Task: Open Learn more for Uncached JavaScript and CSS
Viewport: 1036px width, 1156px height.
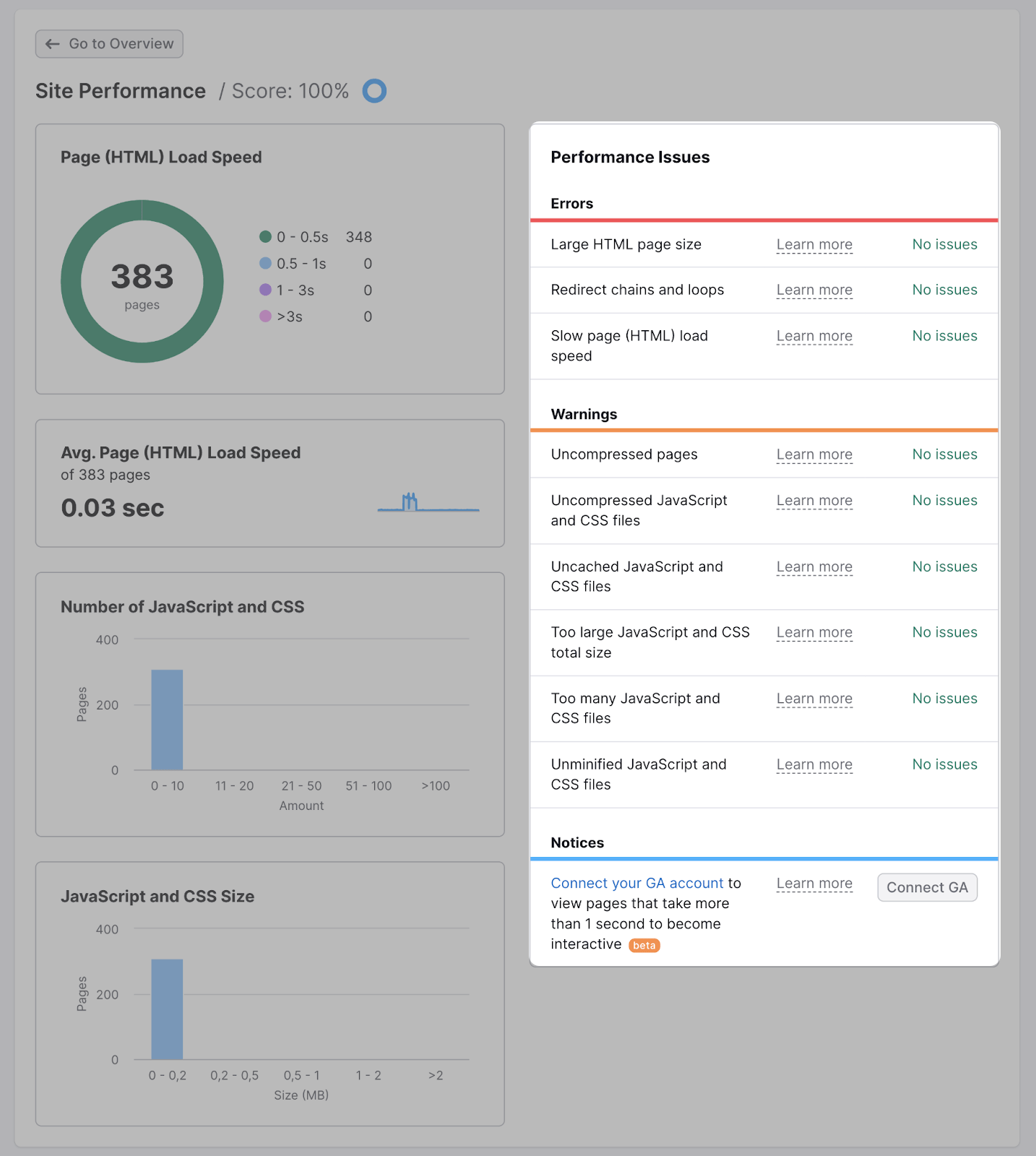Action: coord(814,567)
